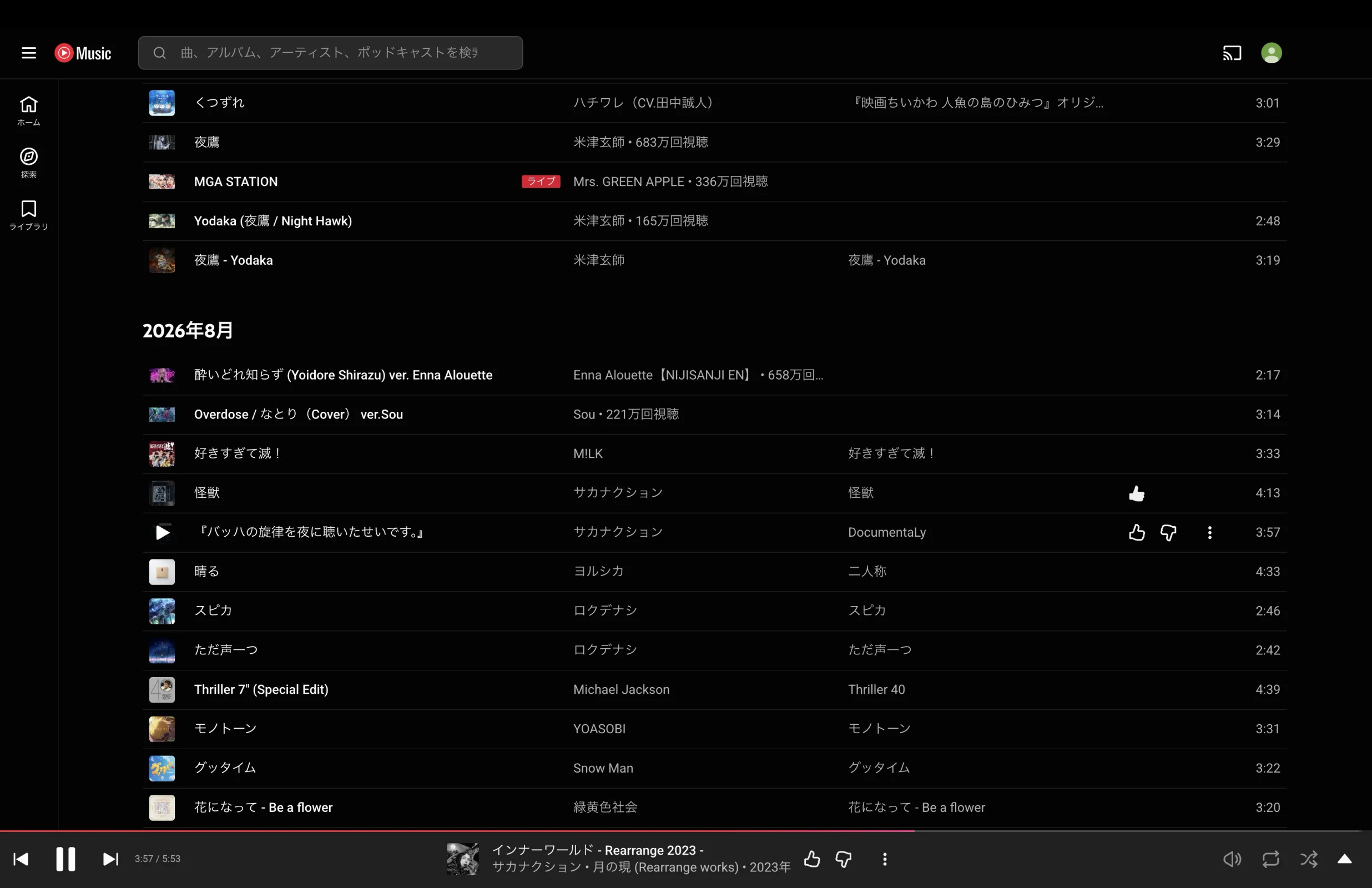Open the now playing album thumbnail
The image size is (1372, 888).
(x=462, y=859)
